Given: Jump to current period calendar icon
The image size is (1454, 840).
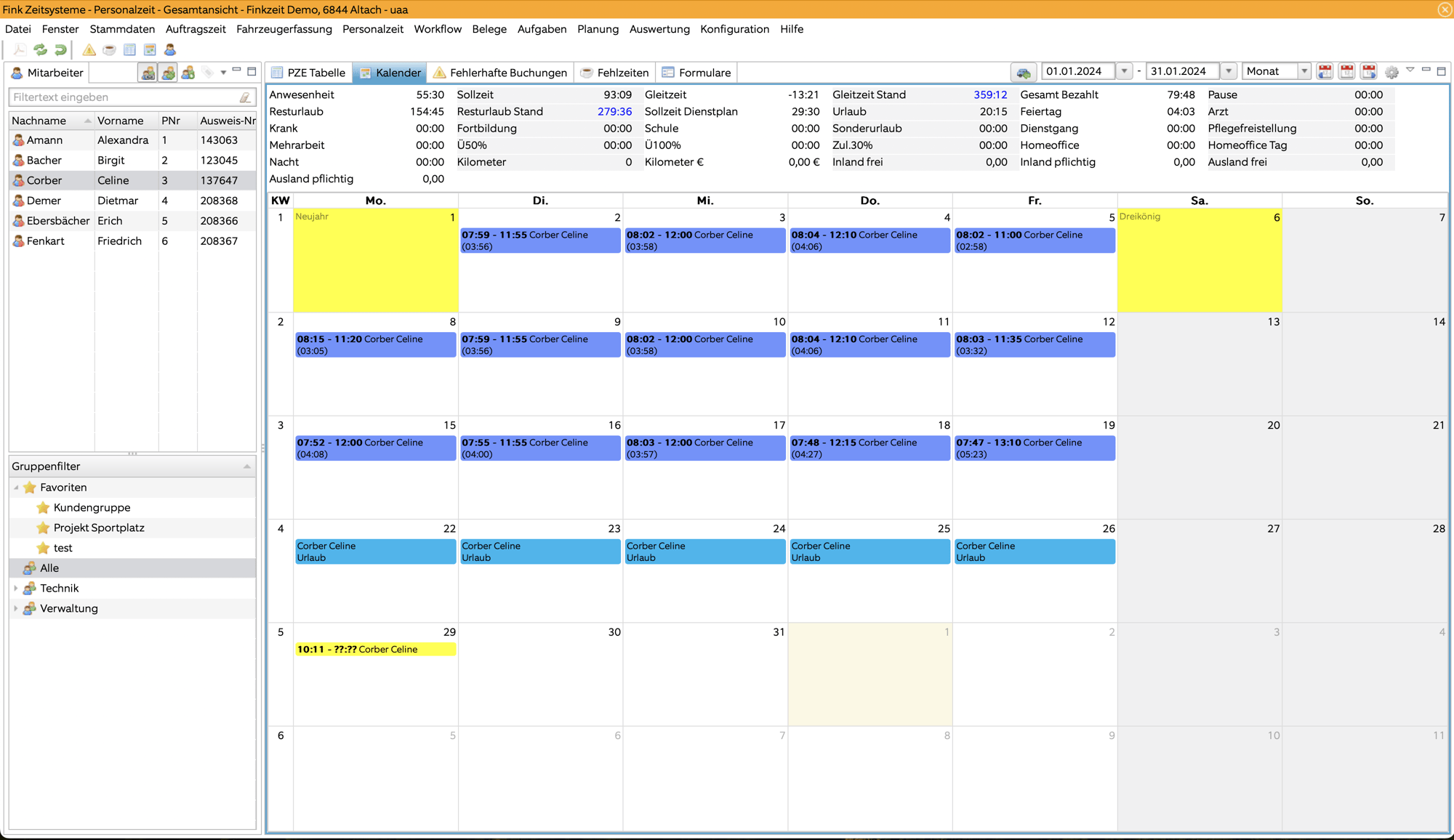Looking at the screenshot, I should 1347,71.
